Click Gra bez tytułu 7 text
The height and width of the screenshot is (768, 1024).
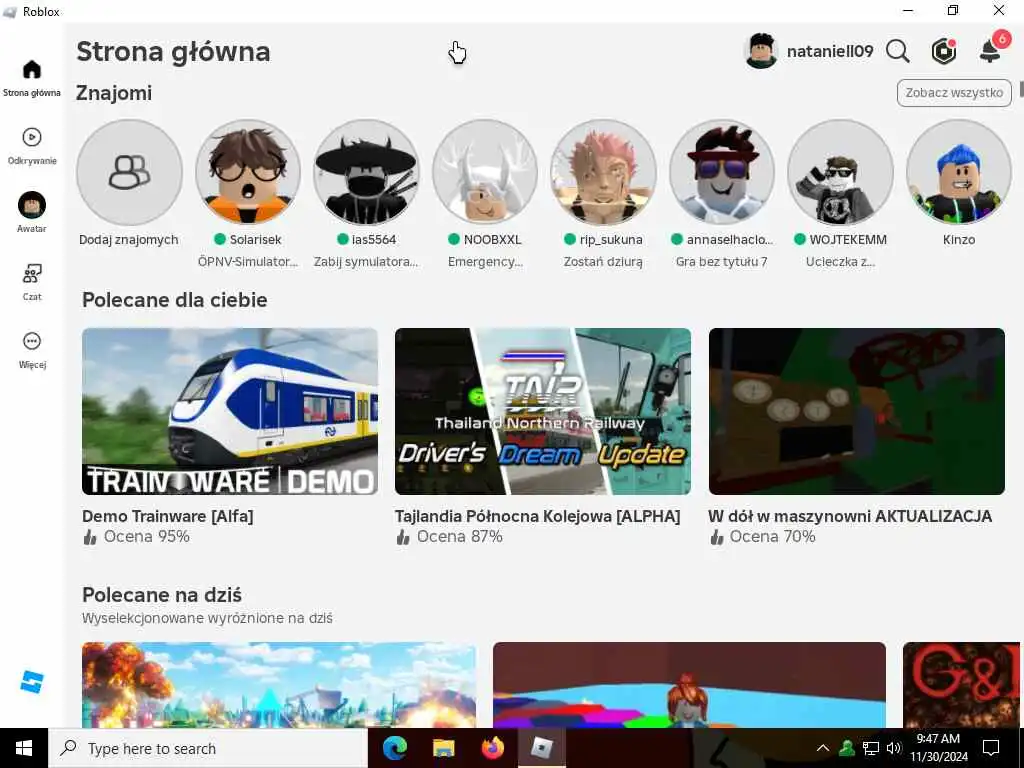722,262
